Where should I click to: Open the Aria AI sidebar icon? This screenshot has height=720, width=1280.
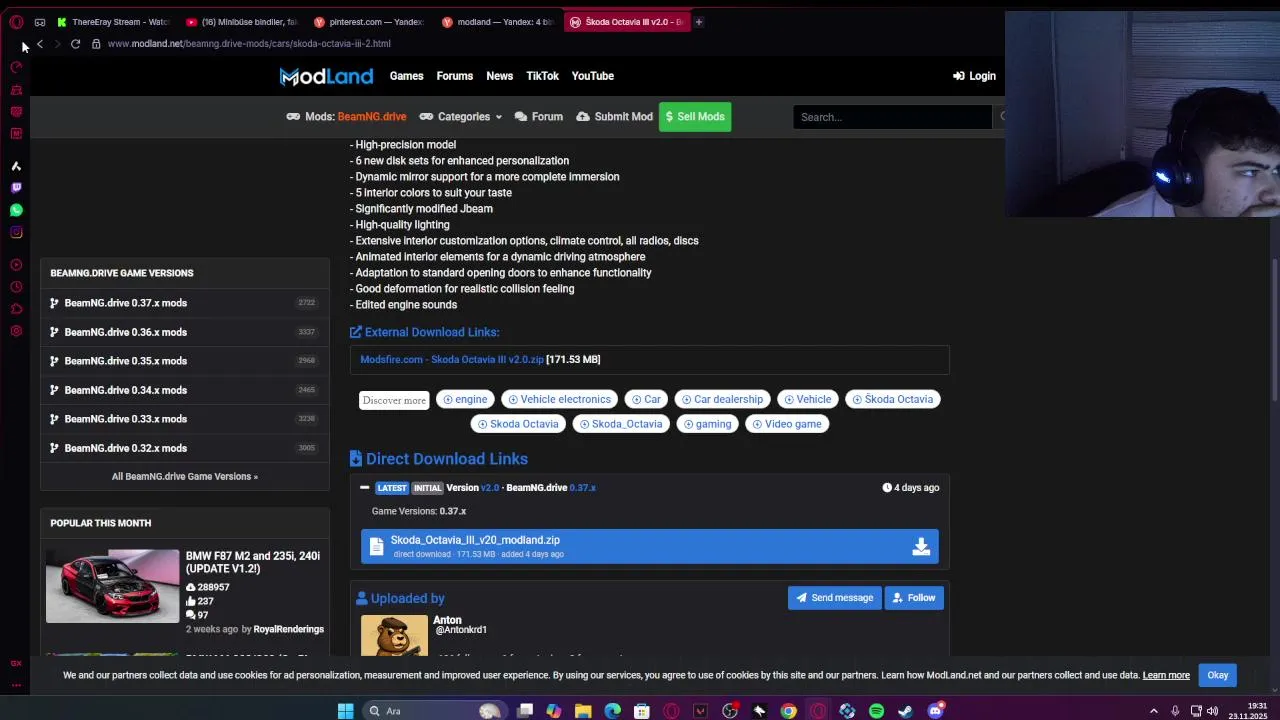coord(16,166)
